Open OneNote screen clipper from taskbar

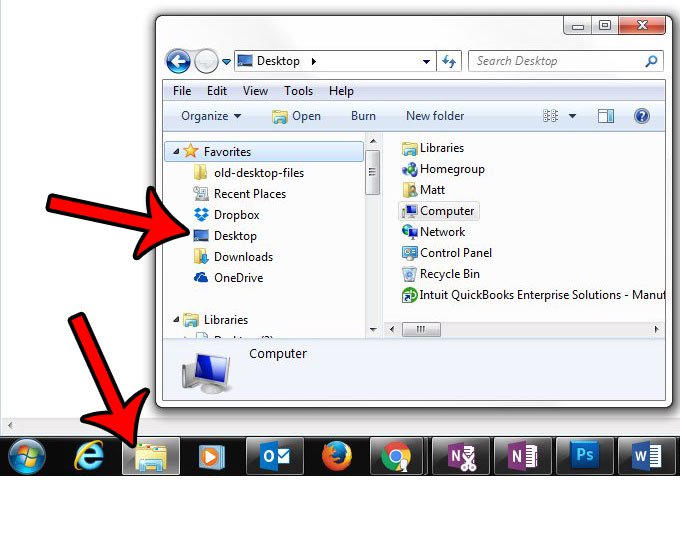click(x=461, y=456)
